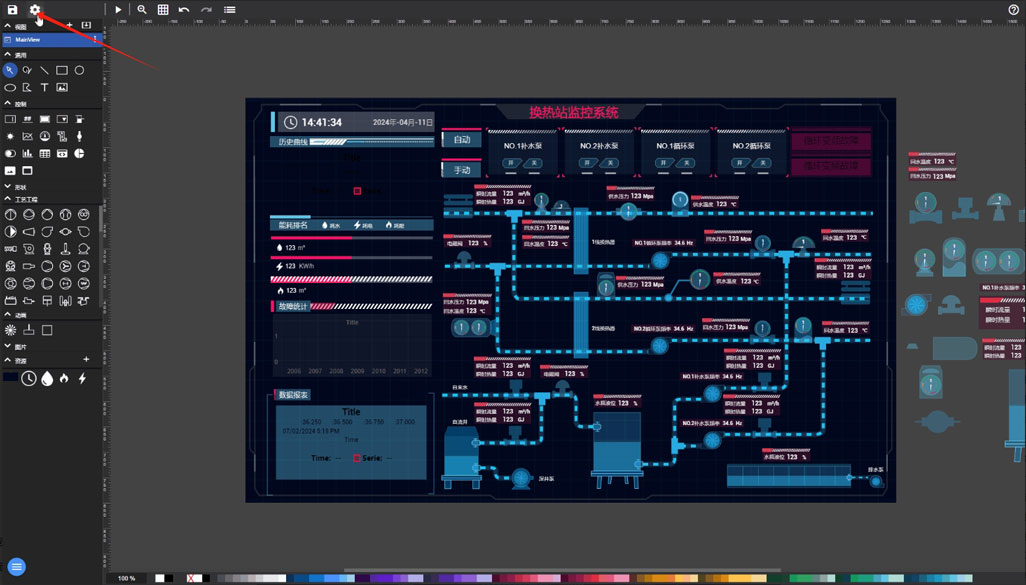This screenshot has height=585, width=1026.
Task: Collapse the 视图 section header
Action: click(x=8, y=26)
